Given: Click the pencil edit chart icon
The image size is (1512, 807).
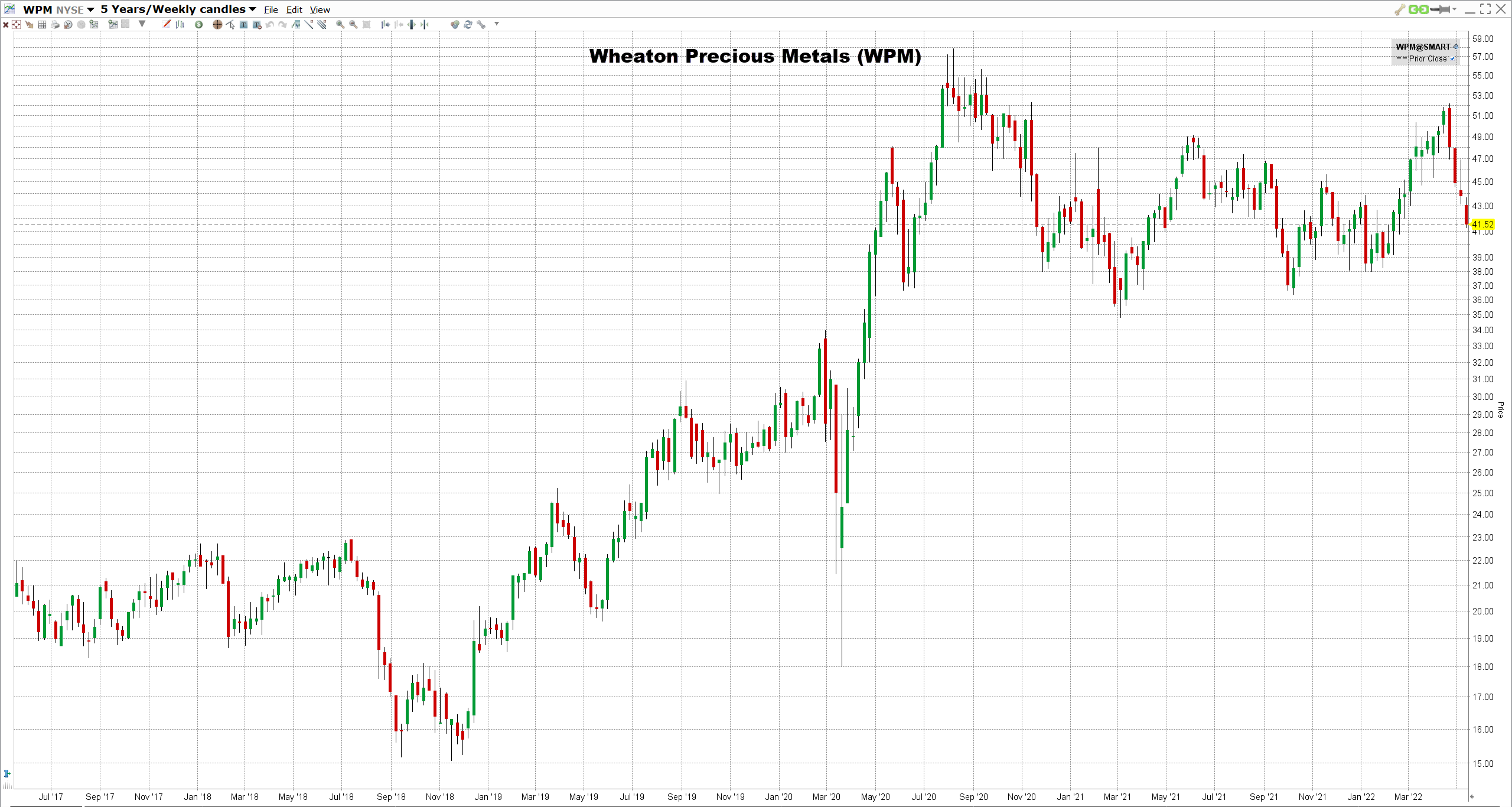Looking at the screenshot, I should [x=167, y=24].
